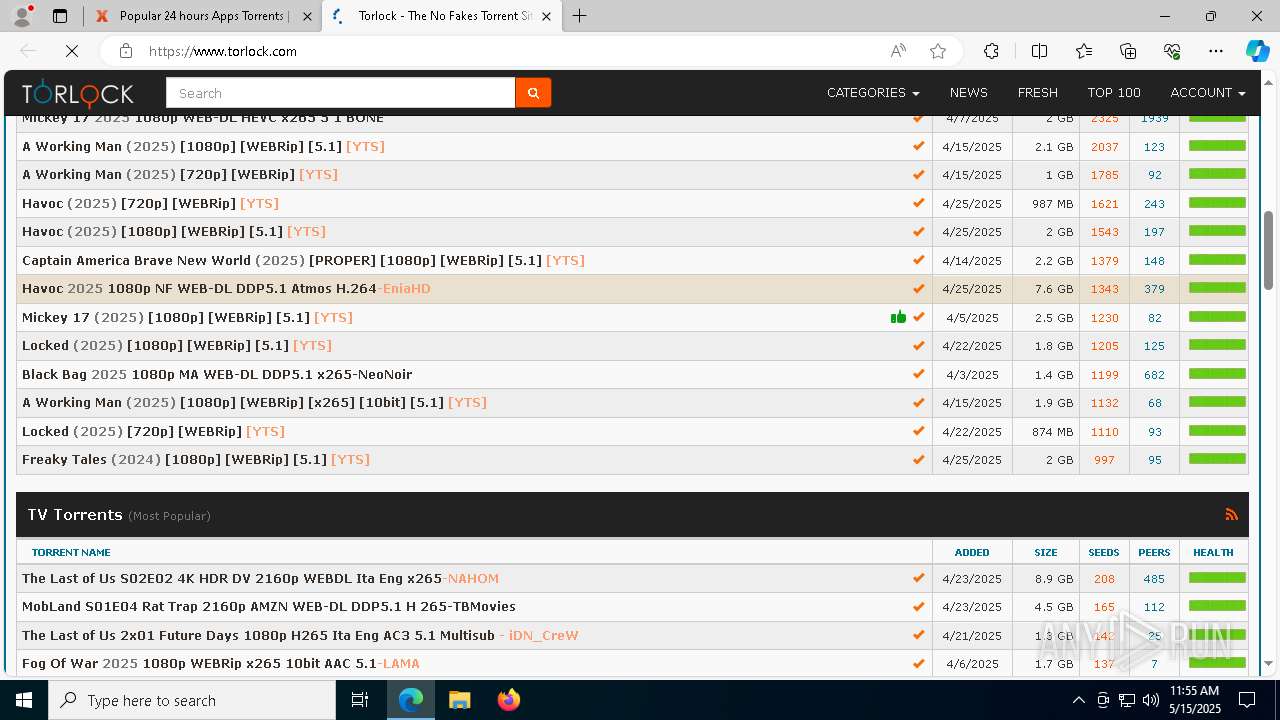This screenshot has height=720, width=1280.
Task: Open Captain America Brave New World torrent
Action: pos(303,260)
